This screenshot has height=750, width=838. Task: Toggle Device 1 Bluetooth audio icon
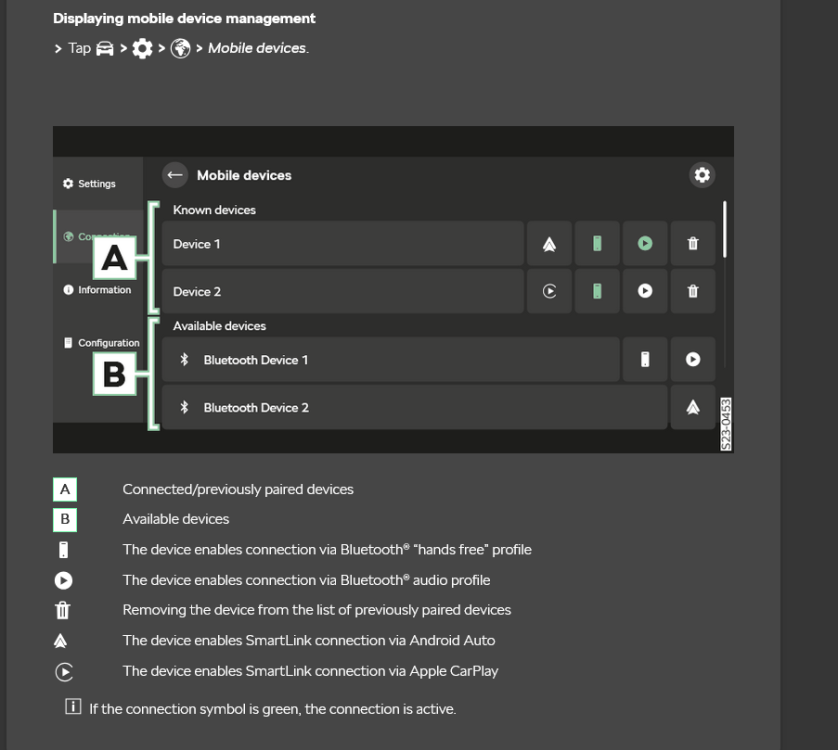(645, 244)
